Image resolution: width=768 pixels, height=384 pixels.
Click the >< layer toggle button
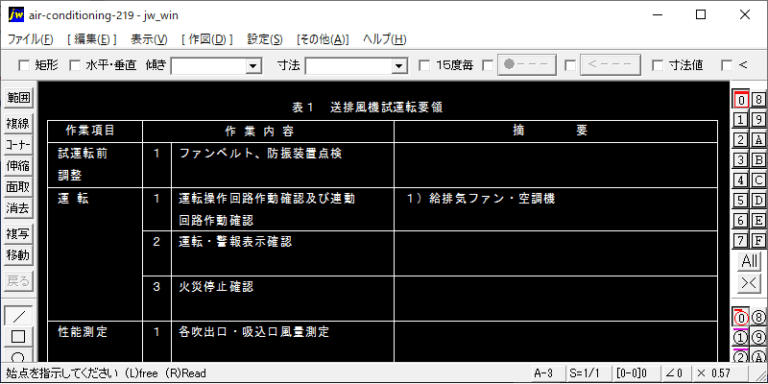pos(750,283)
